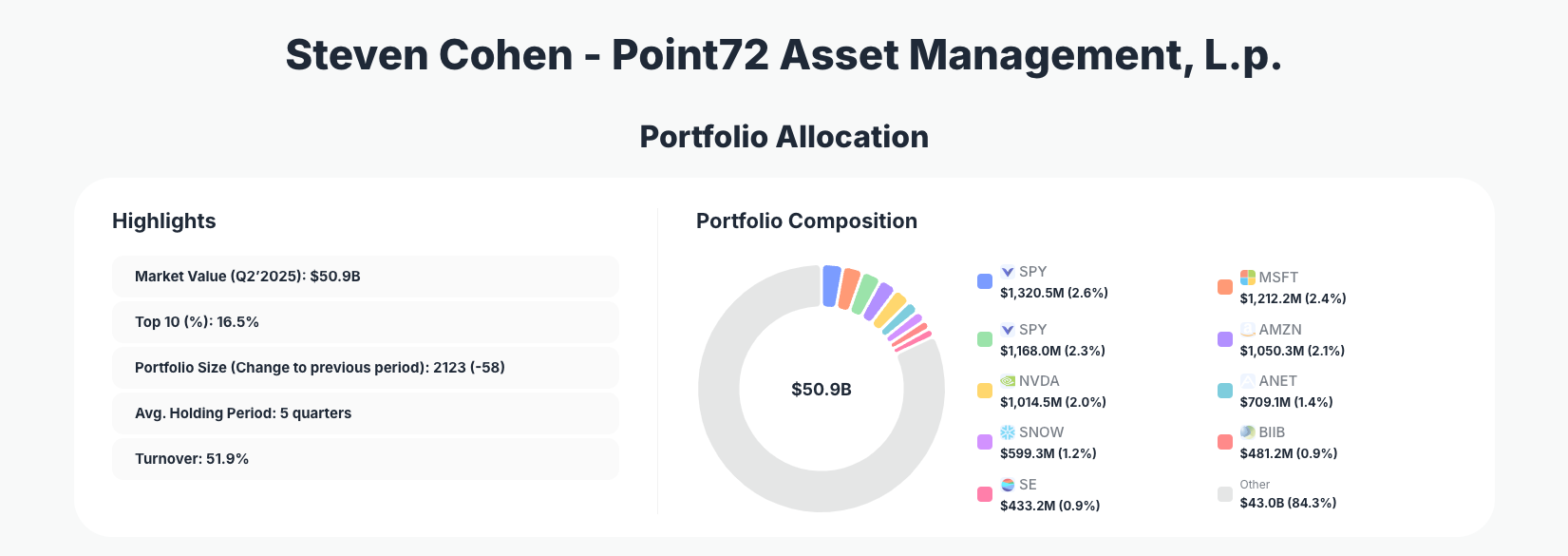The width and height of the screenshot is (1568, 556).
Task: Click the Turnover 51.9% highlight row
Action: coord(365,459)
